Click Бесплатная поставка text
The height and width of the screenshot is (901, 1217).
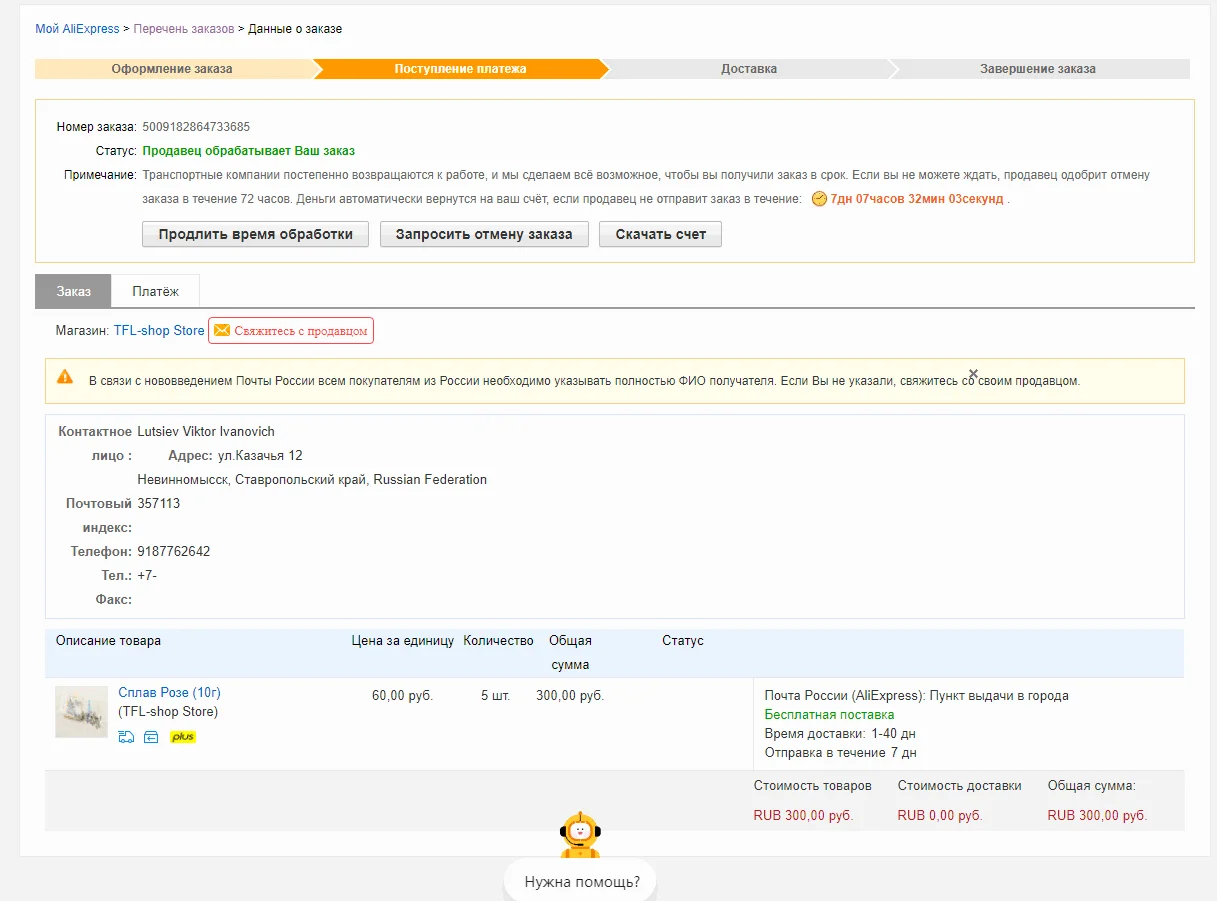point(829,714)
